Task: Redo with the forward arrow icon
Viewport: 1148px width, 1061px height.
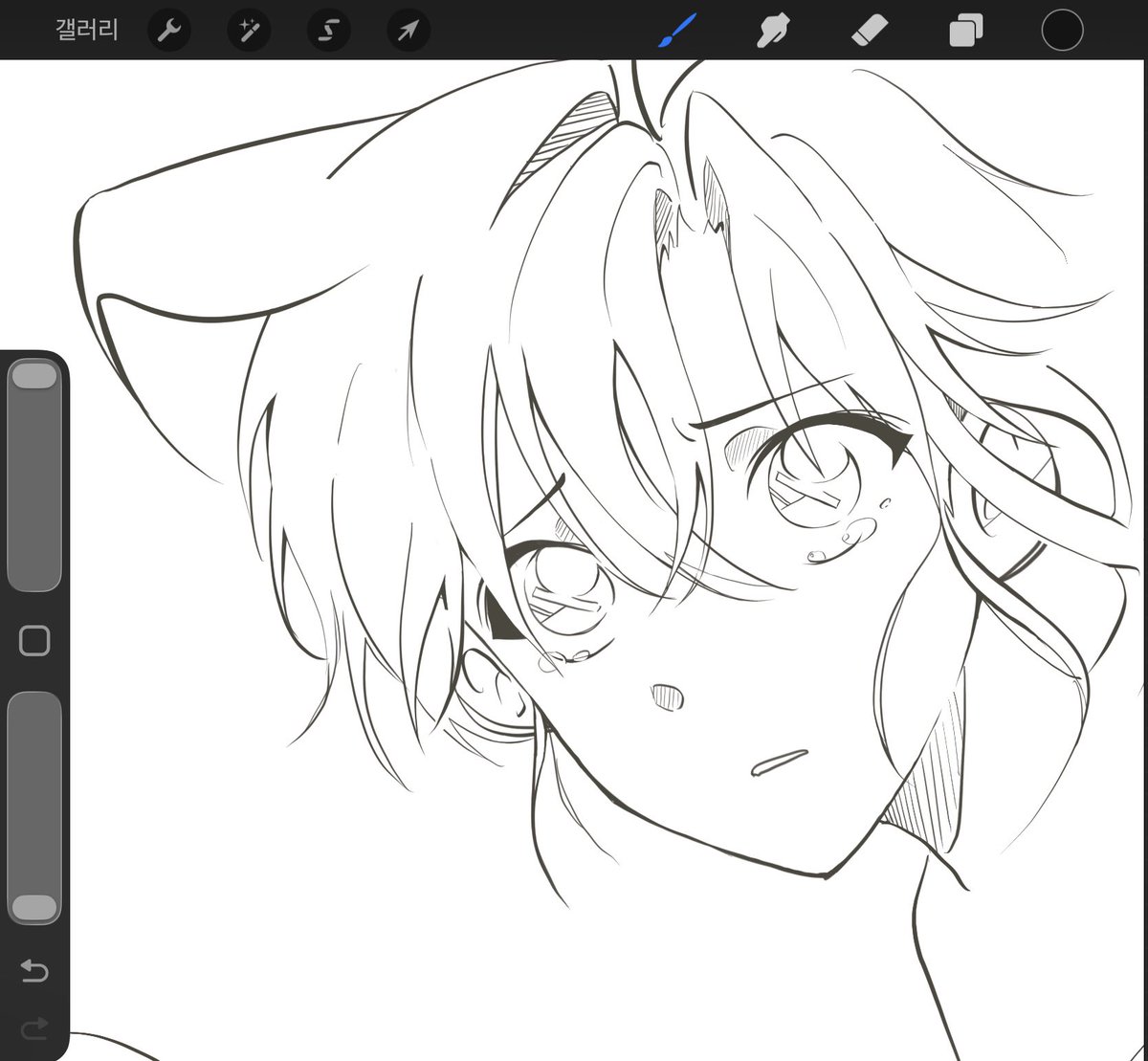Action: [34, 1028]
